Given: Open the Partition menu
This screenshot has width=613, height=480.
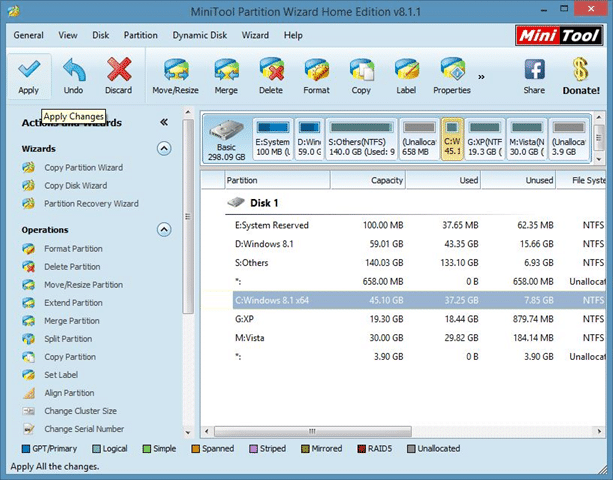Looking at the screenshot, I should tap(140, 35).
